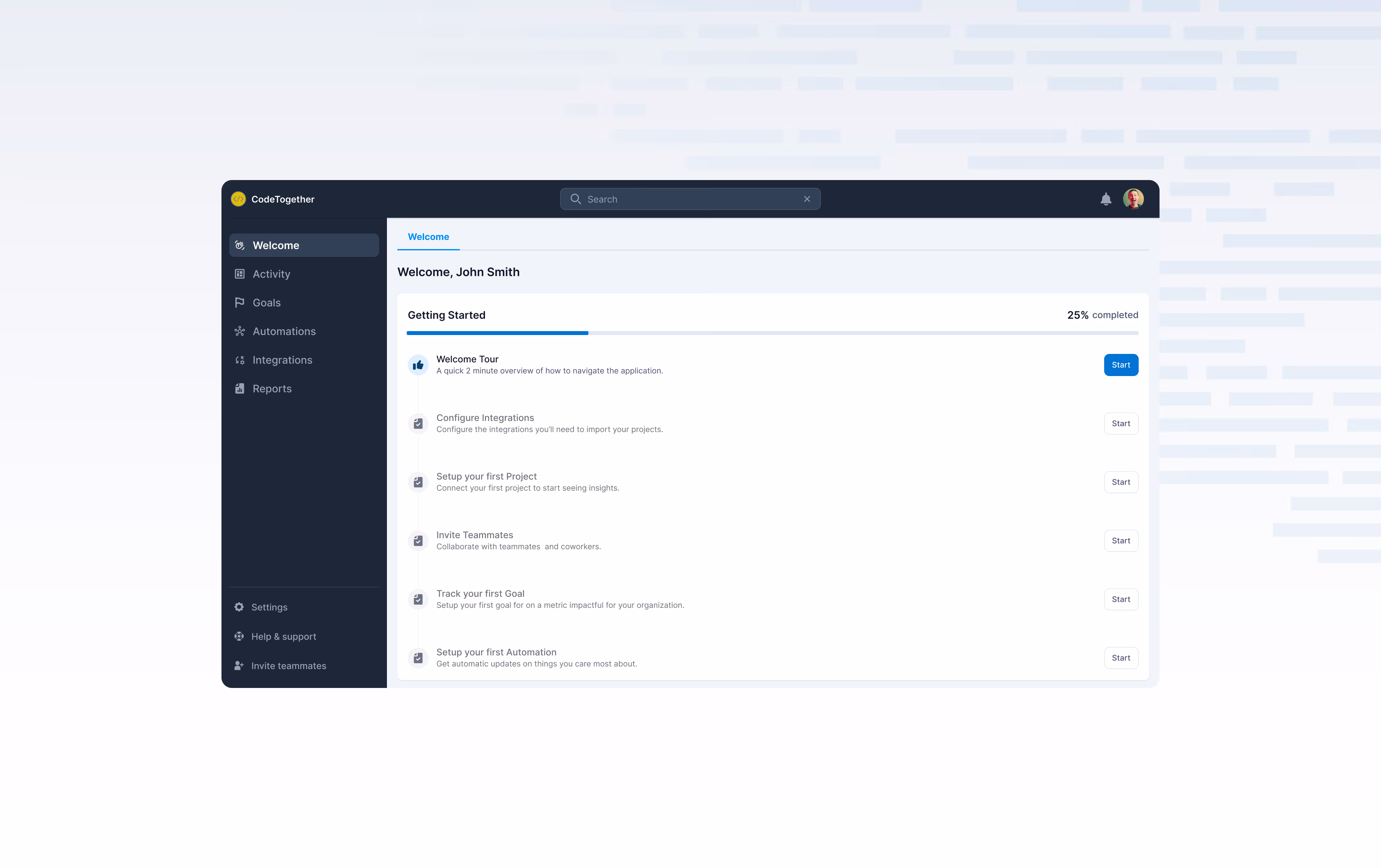The image size is (1381, 868).
Task: Click the Configure Integrations checklist icon
Action: click(418, 424)
